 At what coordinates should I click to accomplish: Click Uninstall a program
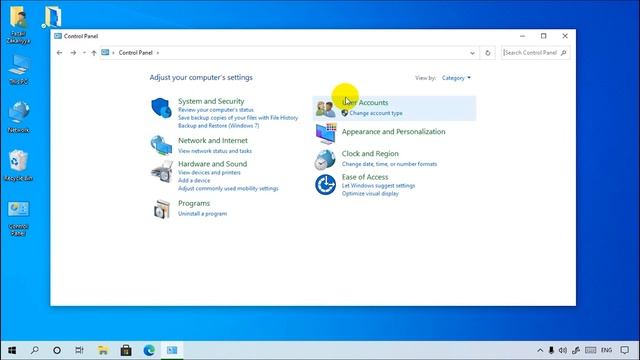coord(202,213)
